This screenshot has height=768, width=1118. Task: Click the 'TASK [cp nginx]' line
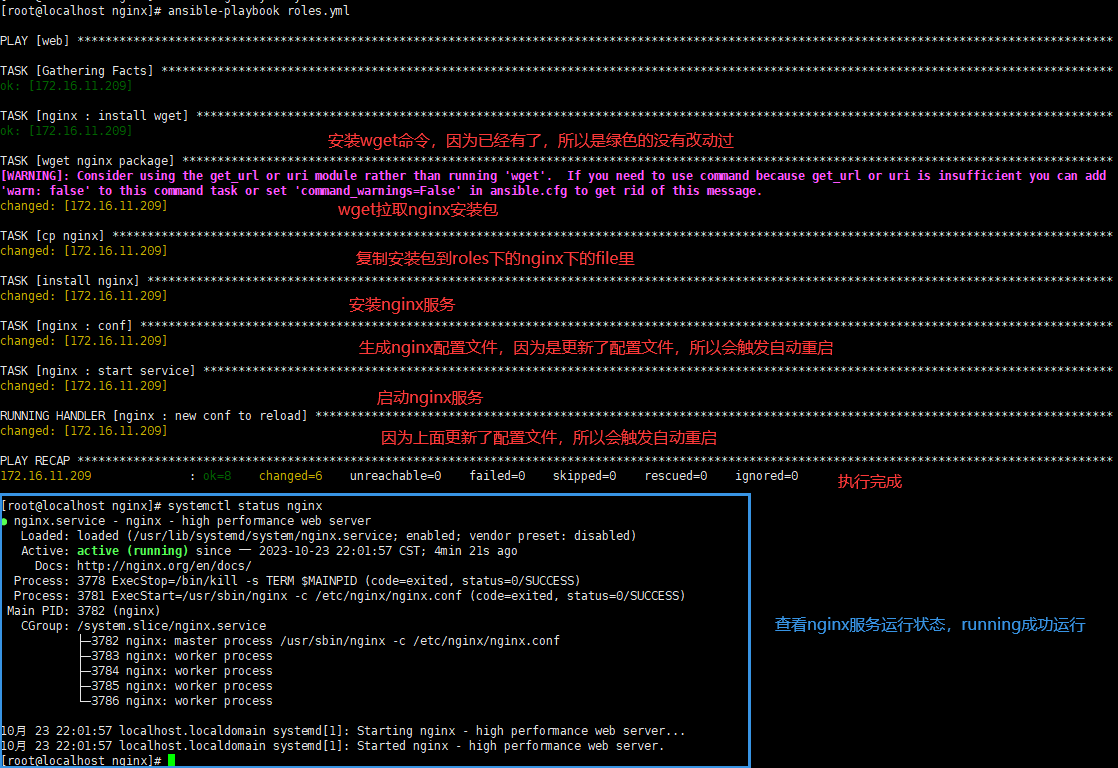pos(556,235)
